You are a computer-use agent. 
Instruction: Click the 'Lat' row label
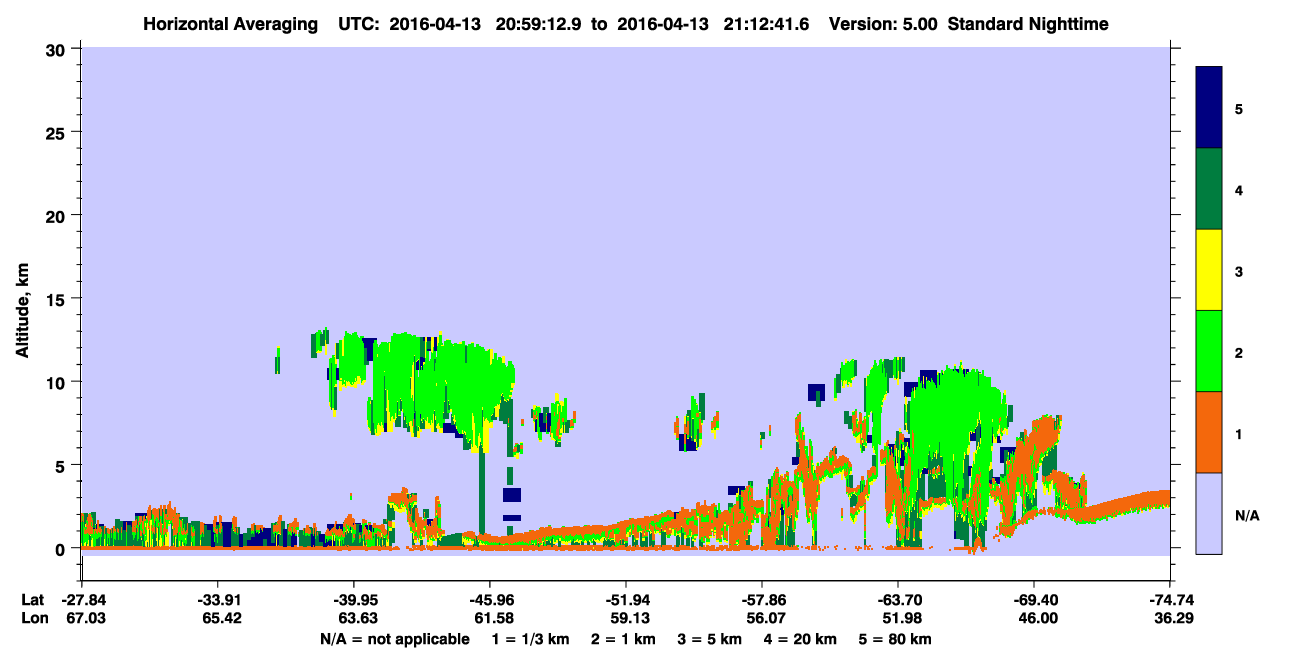32,600
